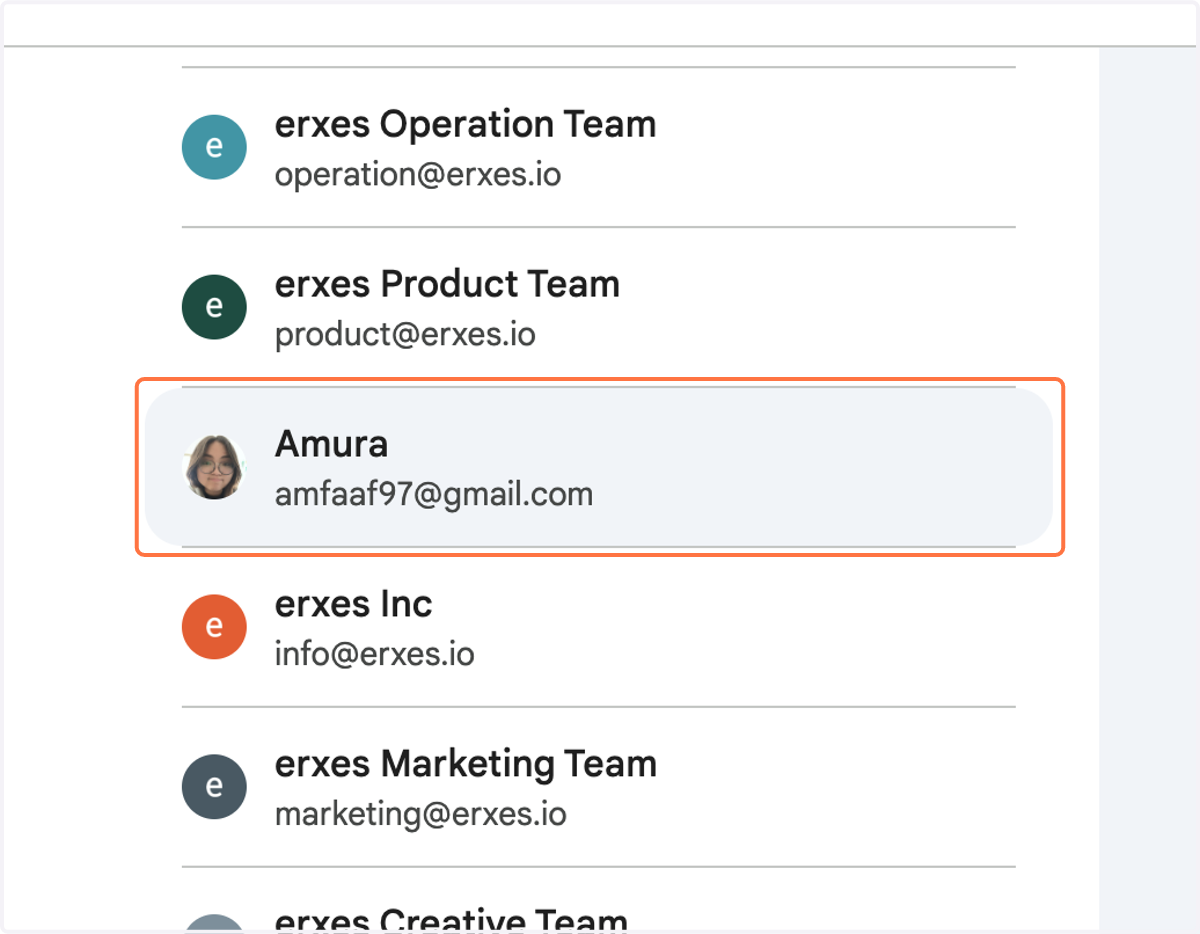Select the operation@erxes.io email address
The height and width of the screenshot is (934, 1200).
tap(418, 175)
